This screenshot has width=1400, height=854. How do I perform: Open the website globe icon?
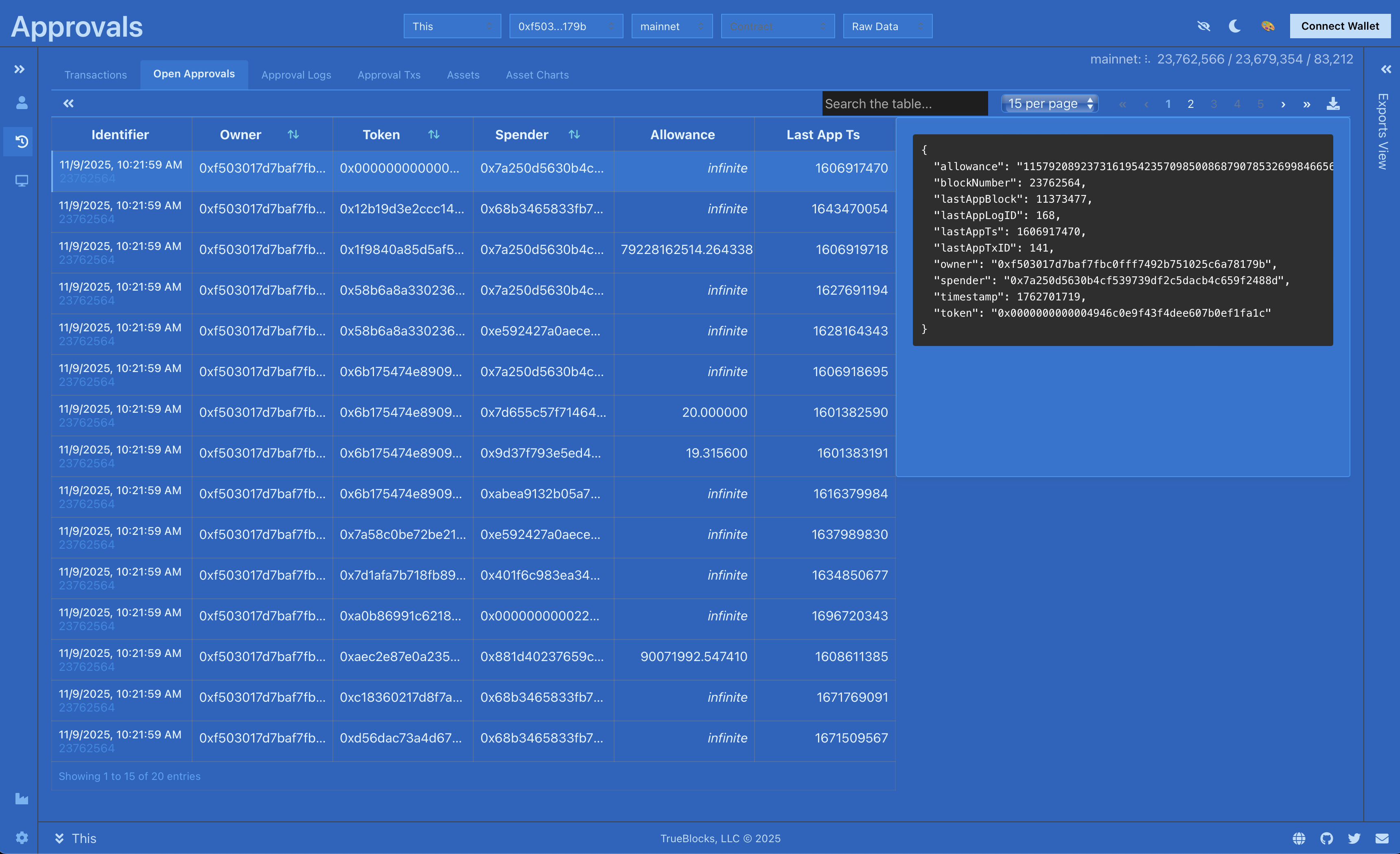click(x=1299, y=838)
